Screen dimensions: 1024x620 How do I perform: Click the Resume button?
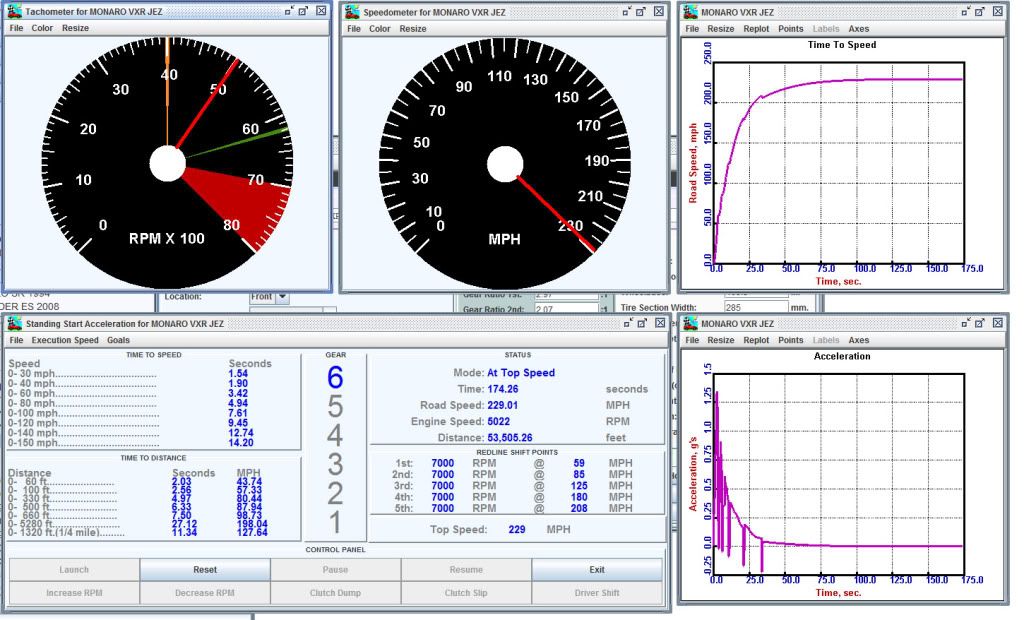point(466,570)
